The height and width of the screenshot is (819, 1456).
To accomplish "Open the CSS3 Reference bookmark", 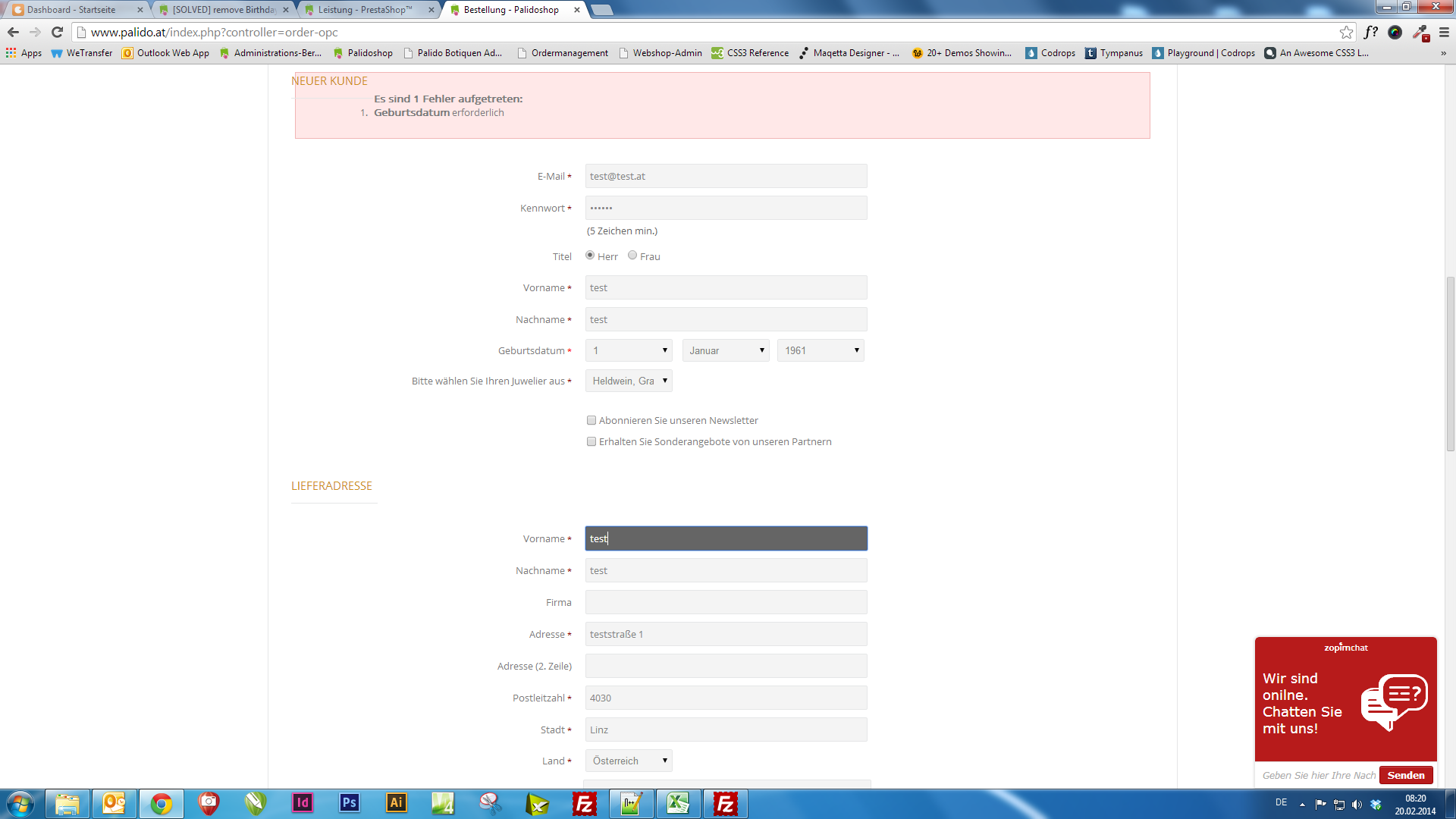I will [750, 53].
